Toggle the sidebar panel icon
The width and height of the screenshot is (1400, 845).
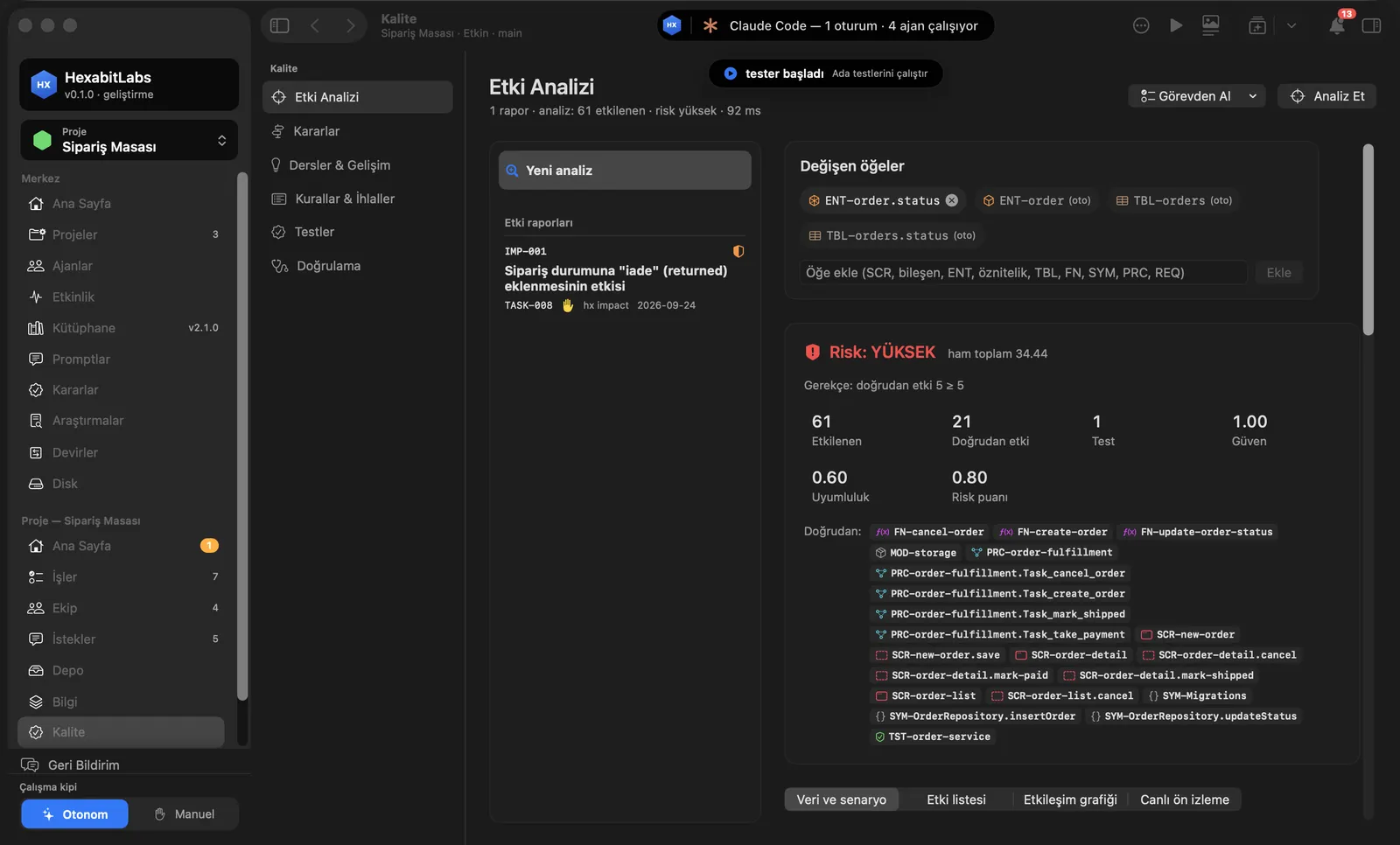[280, 25]
